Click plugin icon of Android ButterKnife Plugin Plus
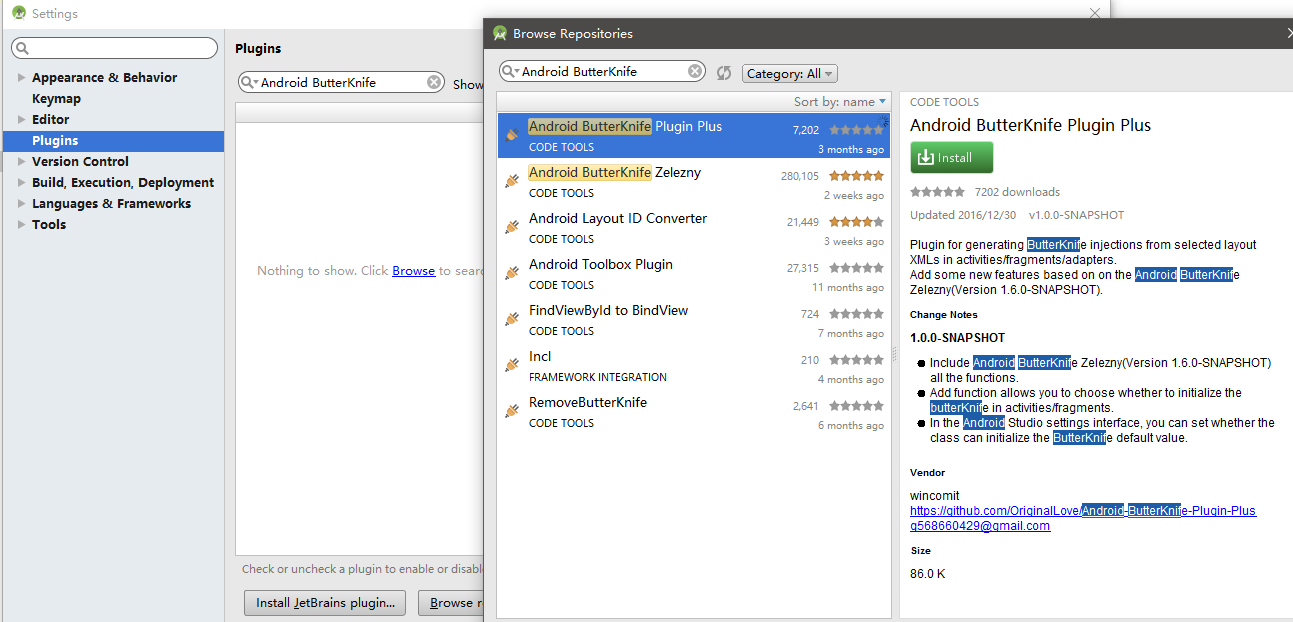The height and width of the screenshot is (622, 1293). point(512,135)
